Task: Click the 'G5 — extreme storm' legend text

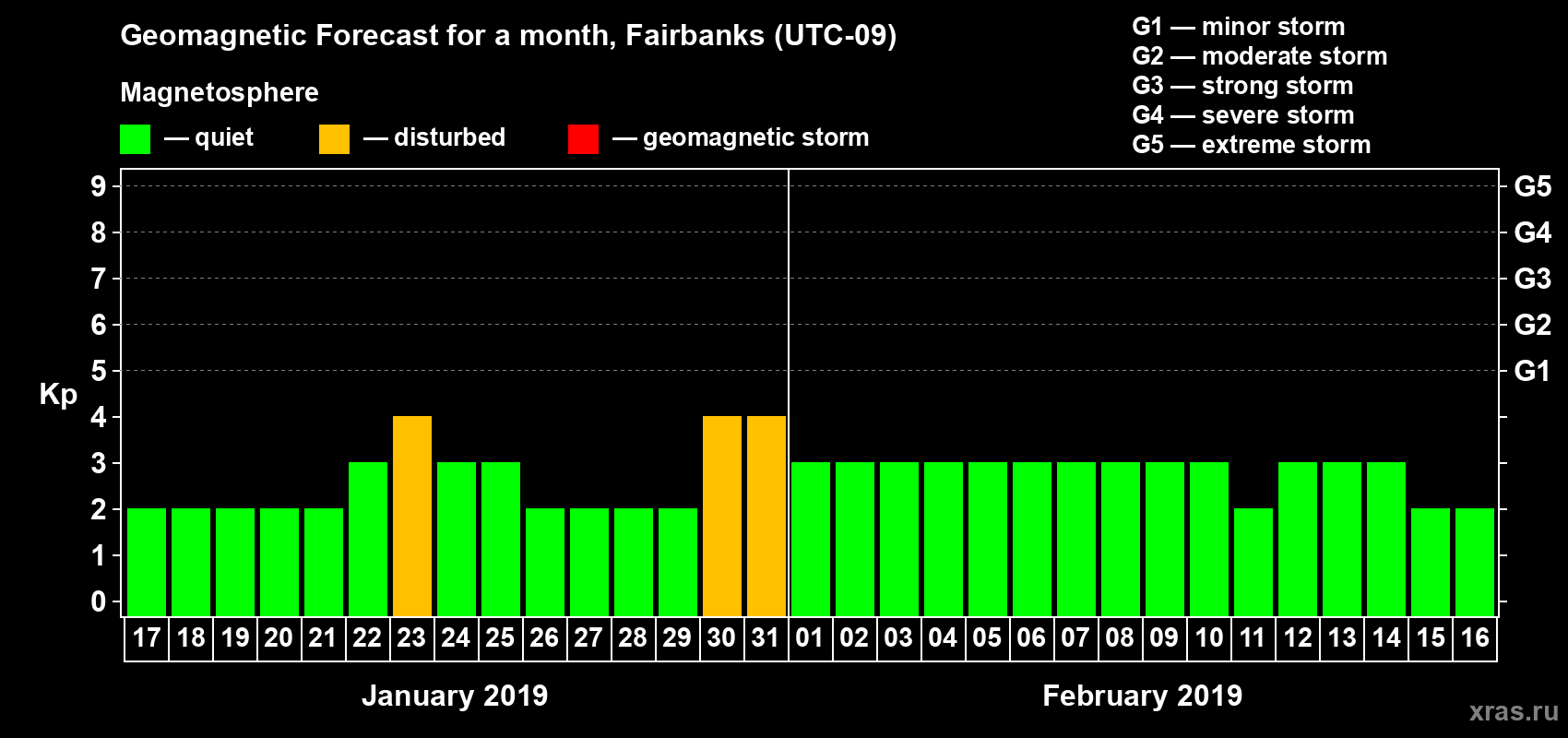Action: tap(1252, 145)
